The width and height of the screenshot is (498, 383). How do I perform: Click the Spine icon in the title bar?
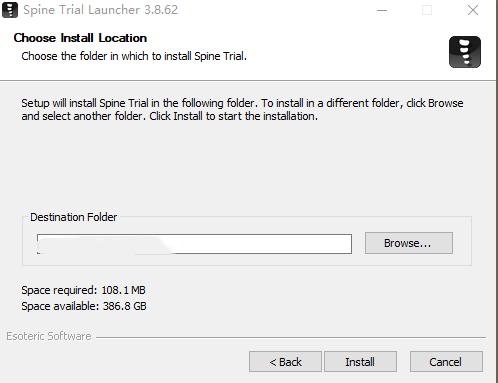point(10,10)
